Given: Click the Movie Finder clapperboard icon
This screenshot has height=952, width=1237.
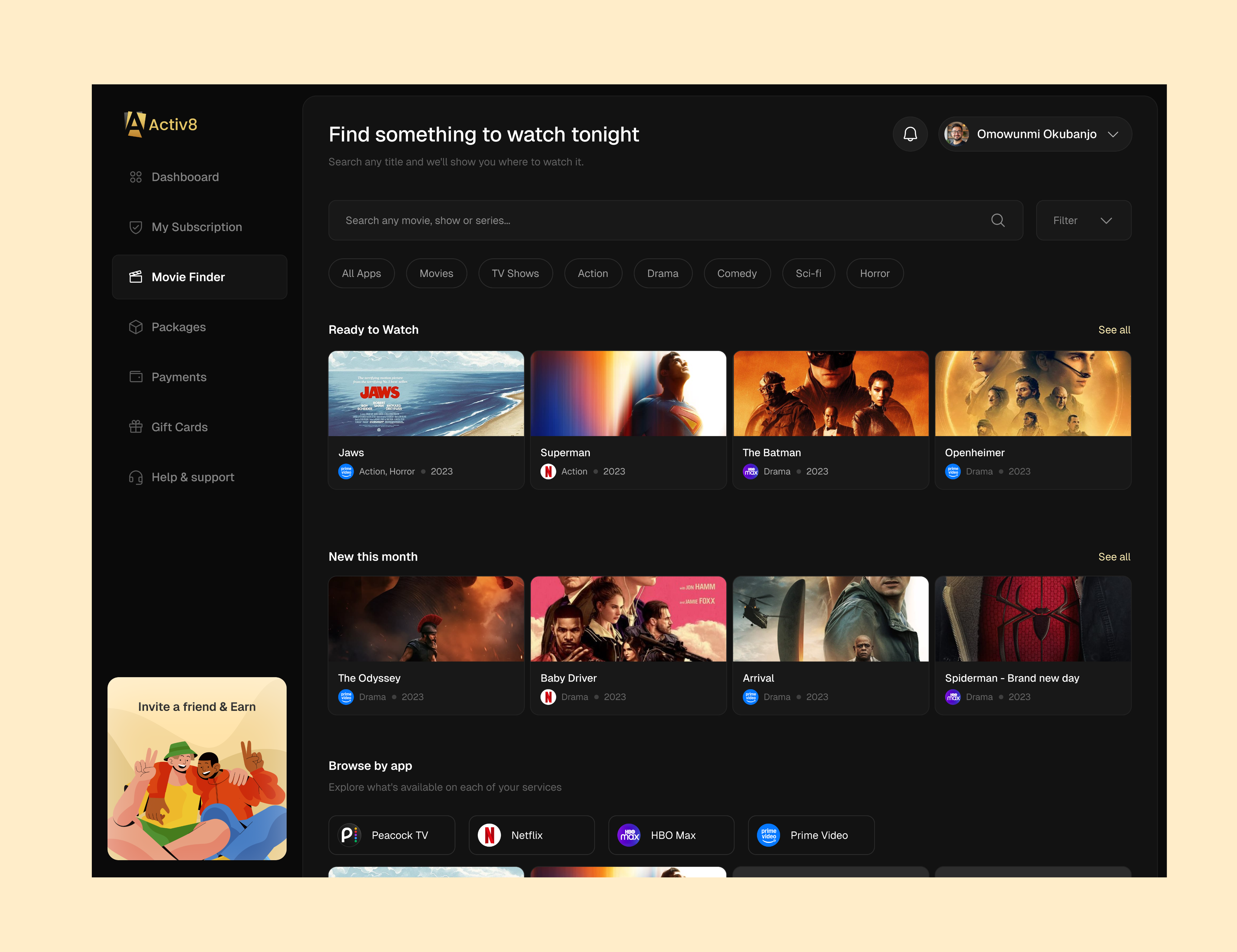Looking at the screenshot, I should coord(136,277).
